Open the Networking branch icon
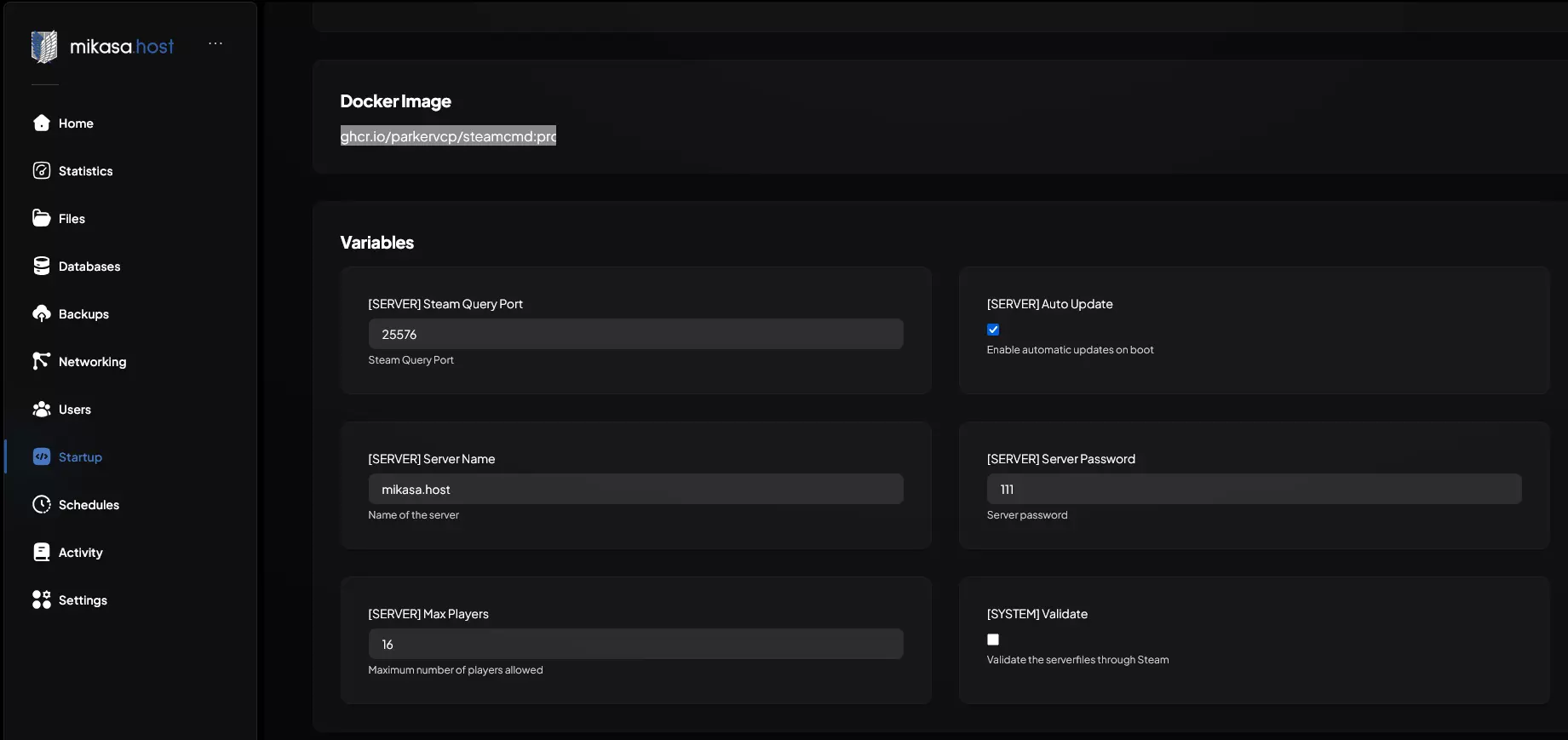 point(41,362)
